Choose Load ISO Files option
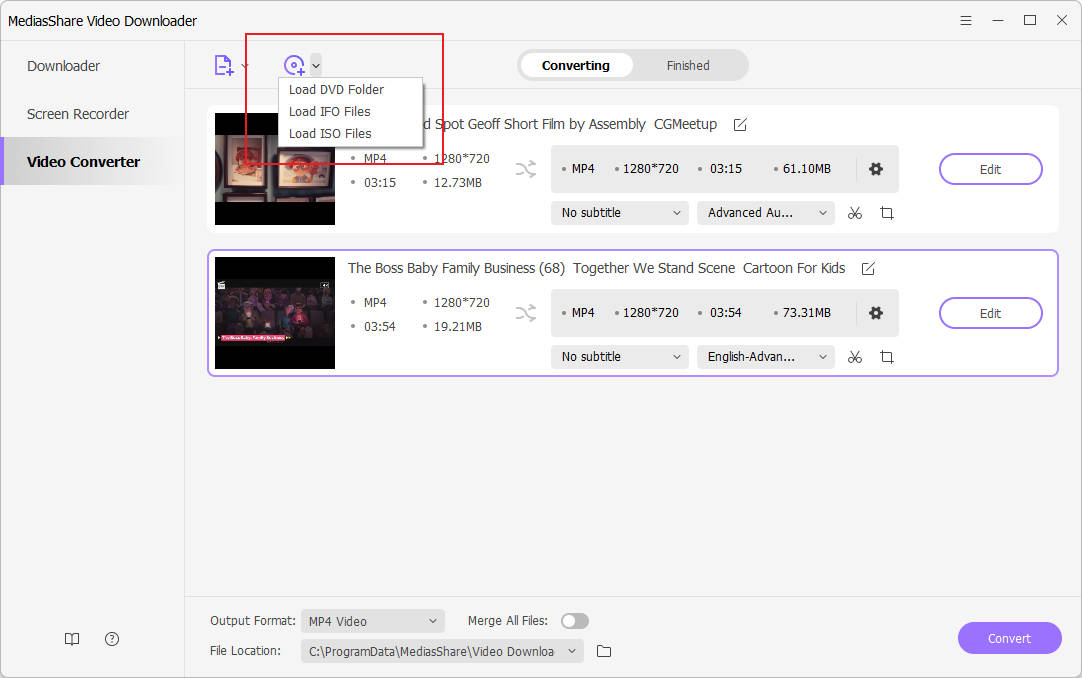The height and width of the screenshot is (678, 1082). [330, 134]
